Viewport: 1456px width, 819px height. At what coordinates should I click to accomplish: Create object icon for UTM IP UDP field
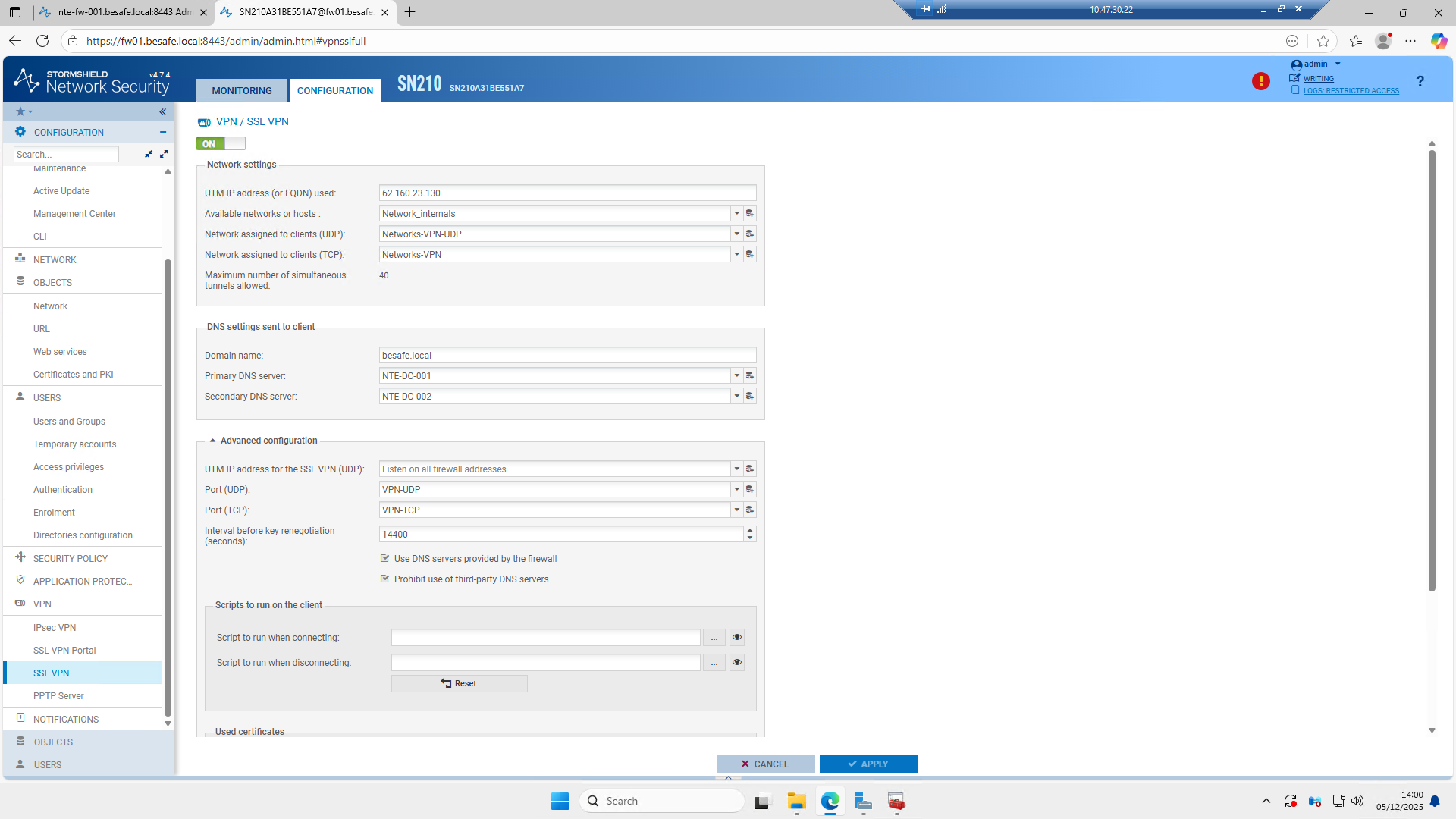(x=750, y=469)
